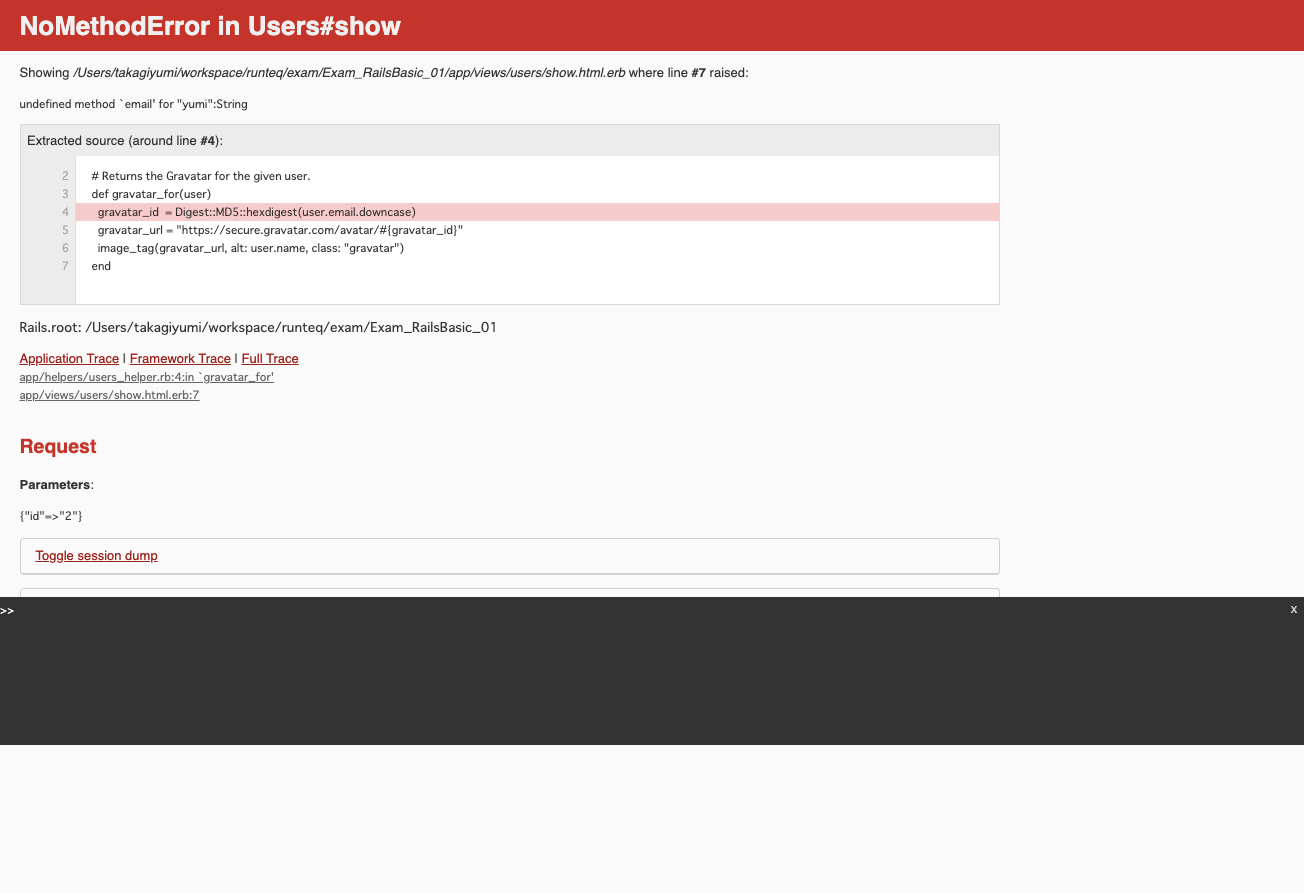Open the show.html.erb:7 trace entry
The image size is (1304, 893).
pos(108,394)
